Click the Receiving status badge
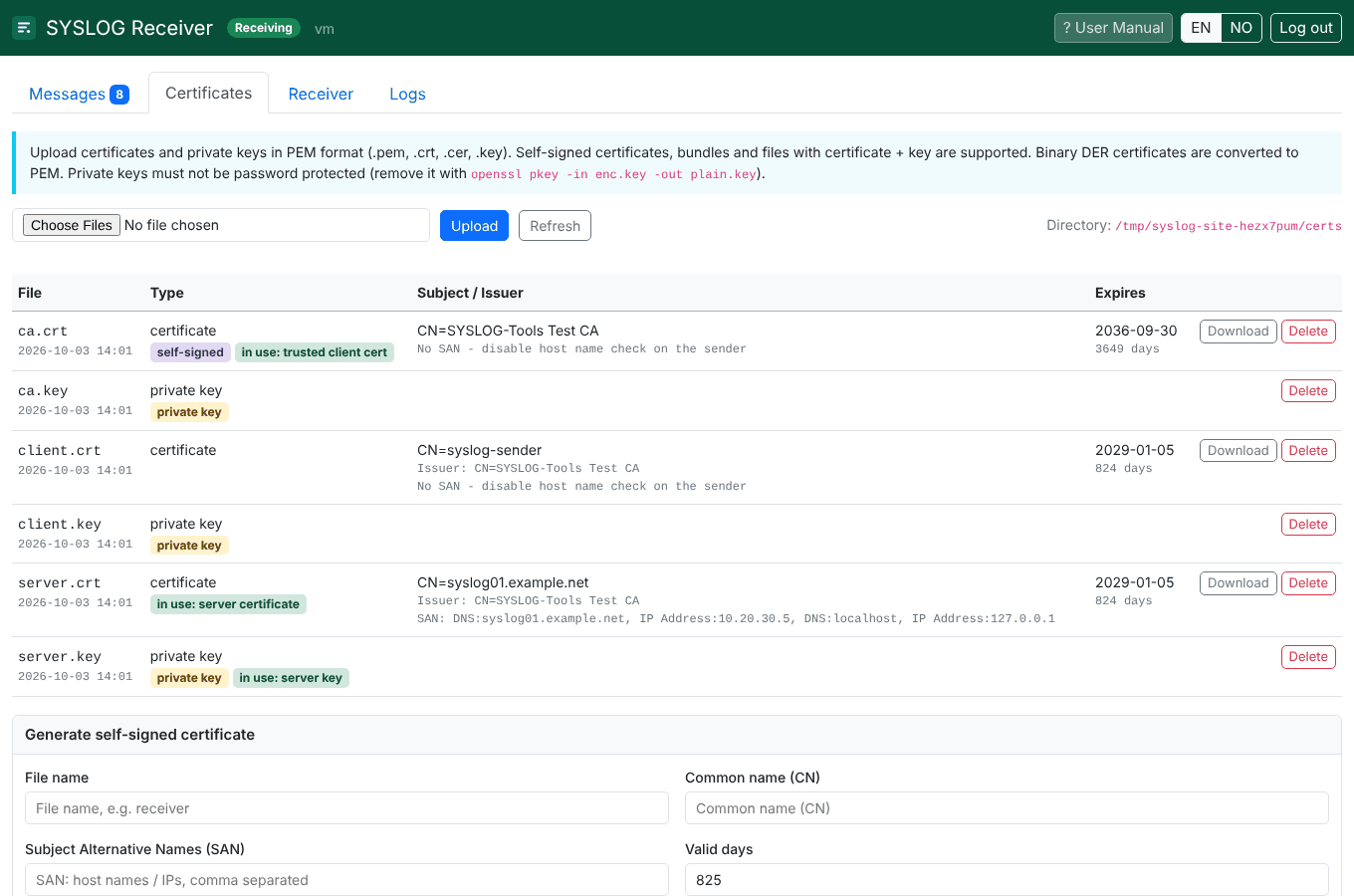This screenshot has height=896, width=1354. pyautogui.click(x=264, y=28)
